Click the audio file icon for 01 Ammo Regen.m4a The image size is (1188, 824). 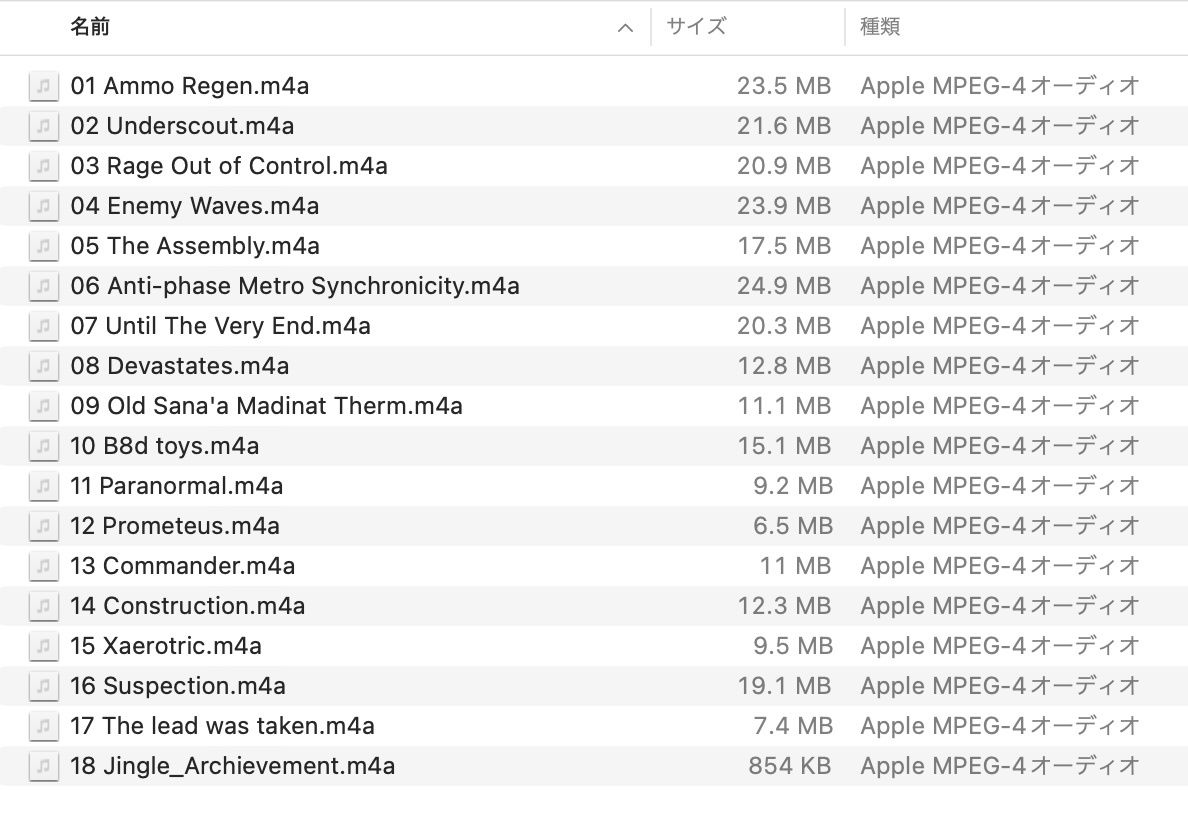[x=42, y=86]
